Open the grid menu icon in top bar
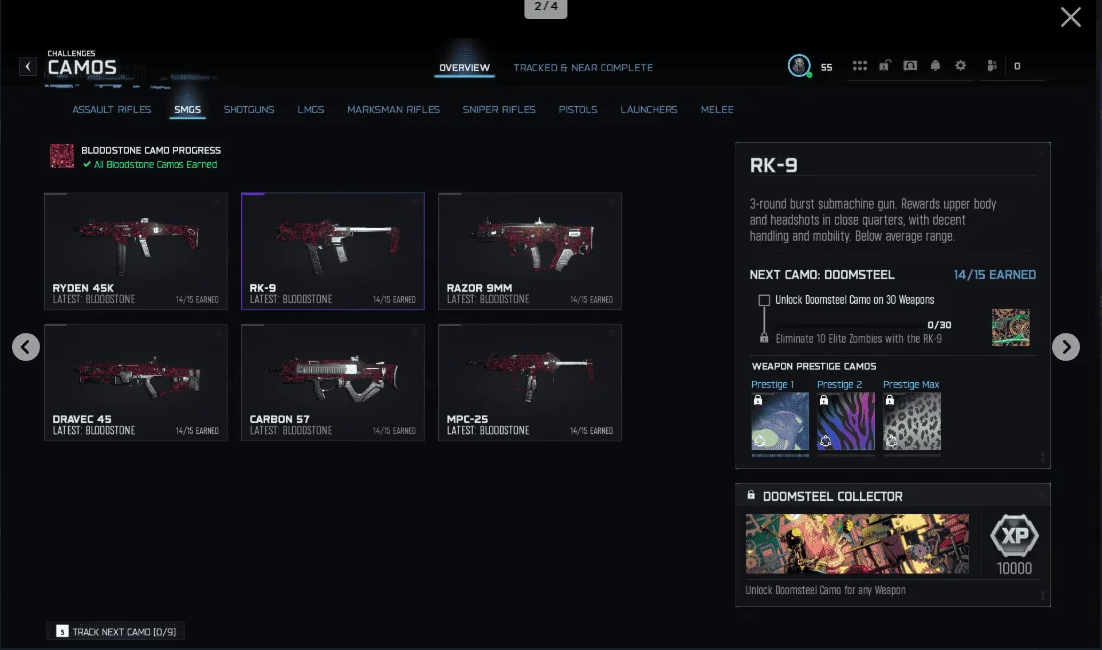This screenshot has width=1102, height=650. pos(860,66)
